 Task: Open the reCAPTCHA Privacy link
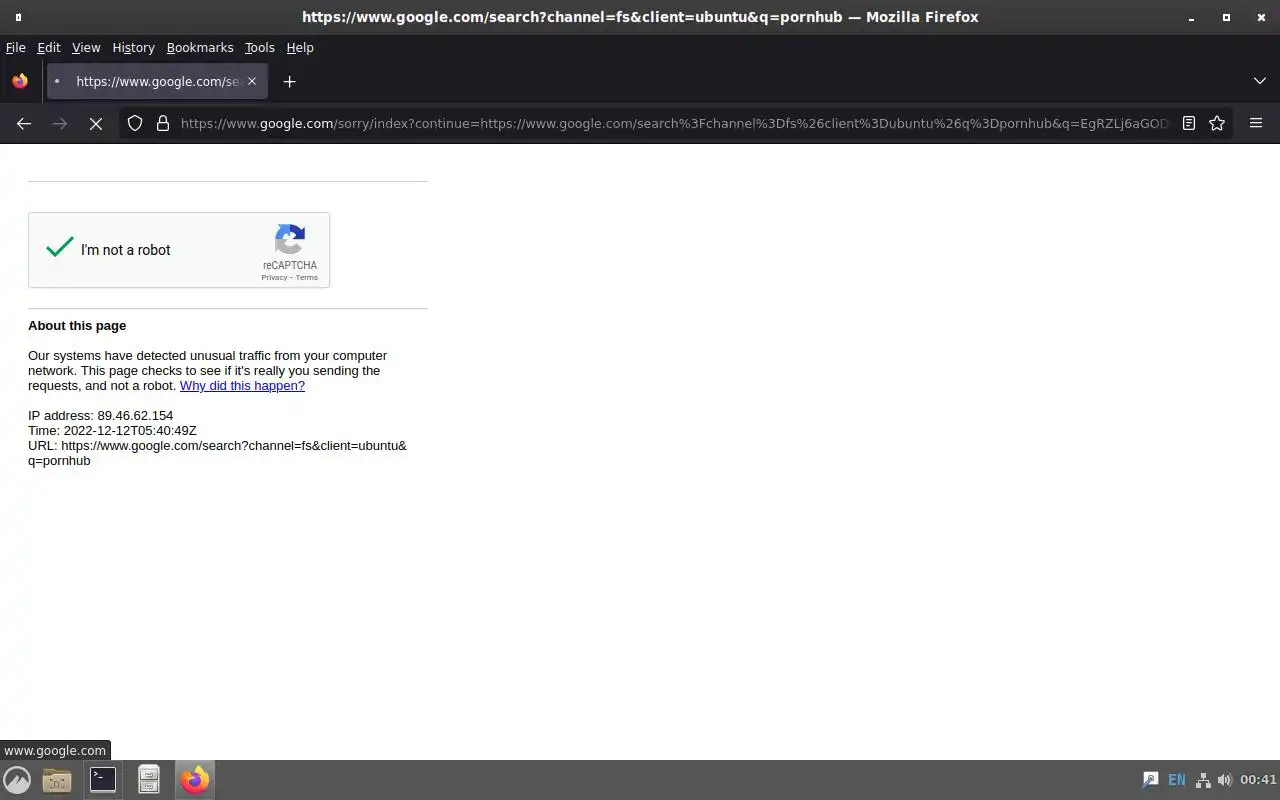click(x=274, y=278)
